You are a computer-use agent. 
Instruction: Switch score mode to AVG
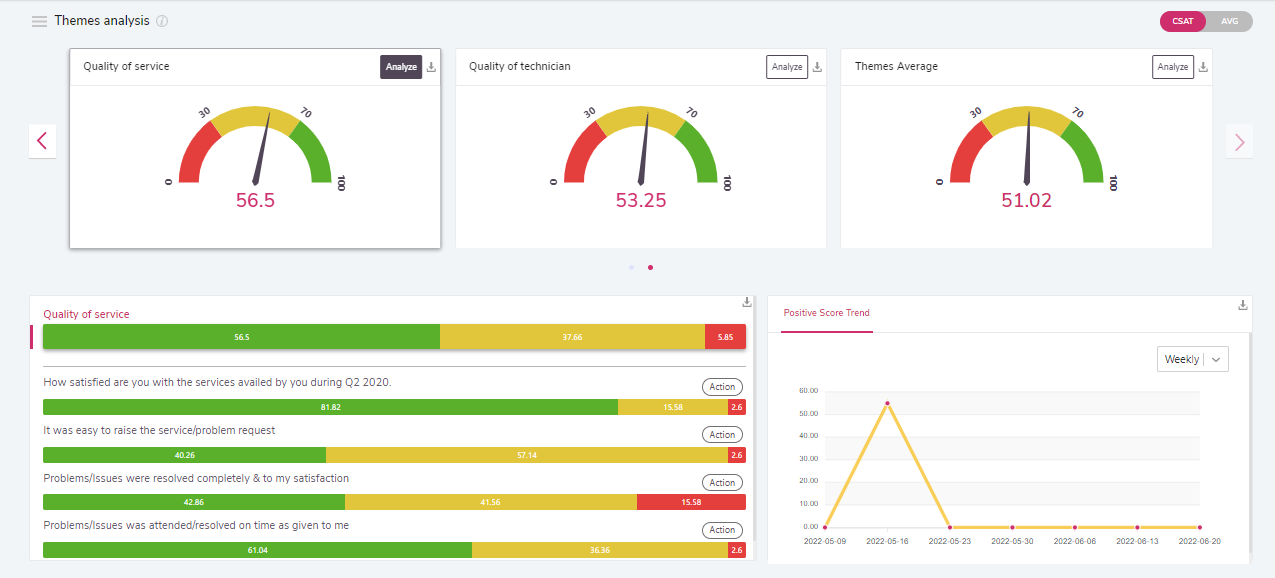[x=1230, y=21]
